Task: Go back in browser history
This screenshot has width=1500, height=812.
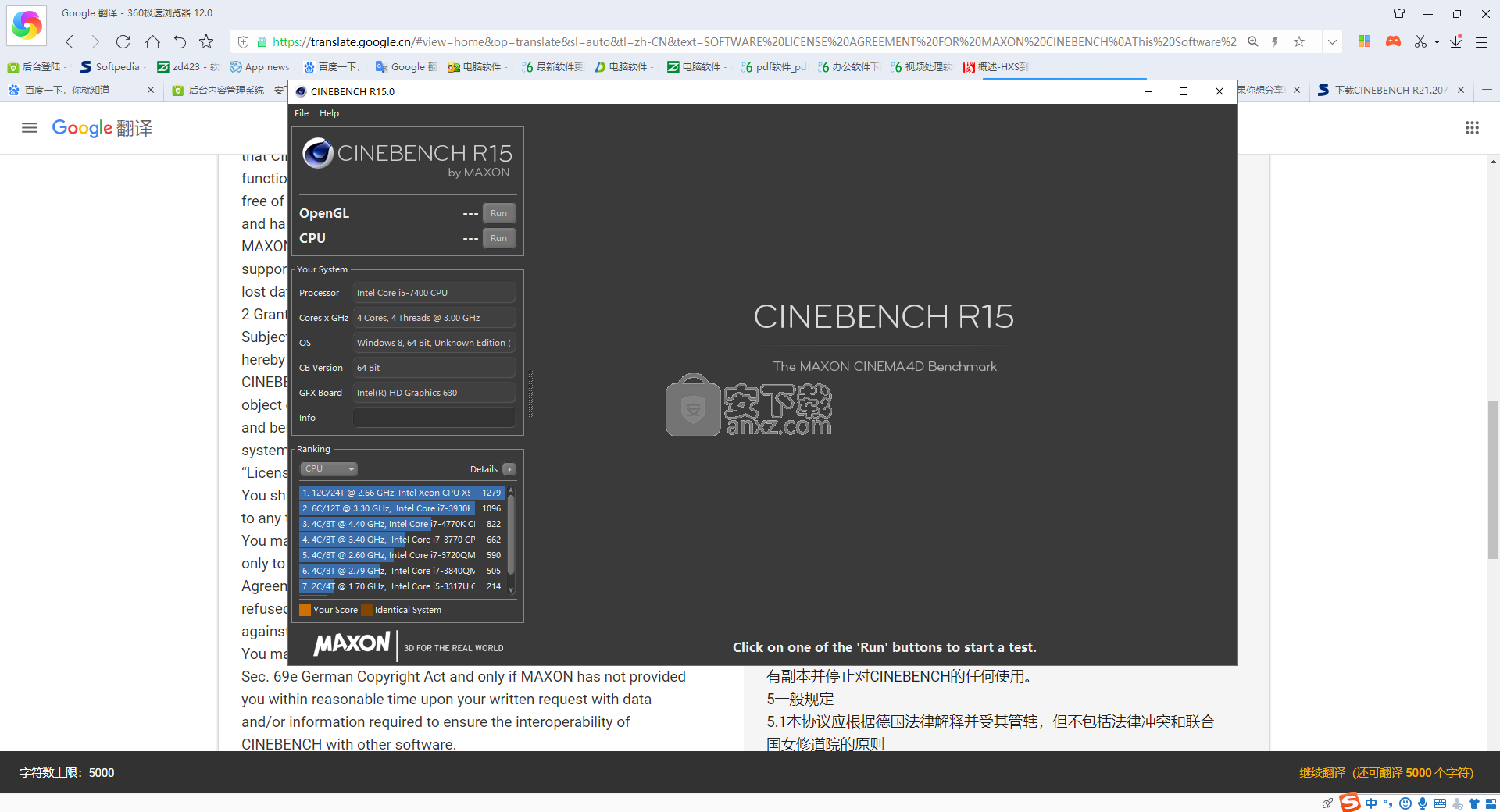Action: [x=70, y=41]
